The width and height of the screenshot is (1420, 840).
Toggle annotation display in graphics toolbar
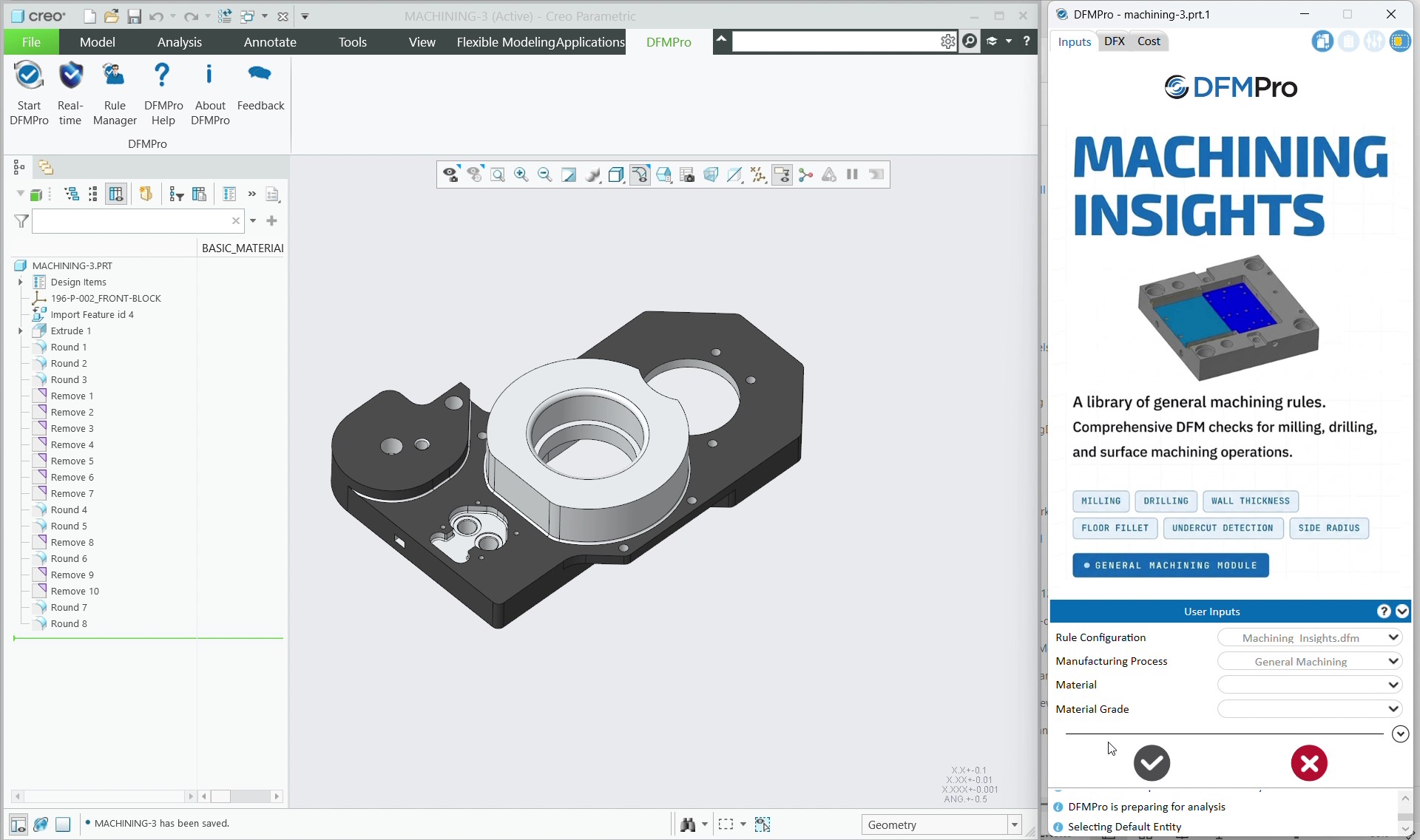tap(782, 175)
